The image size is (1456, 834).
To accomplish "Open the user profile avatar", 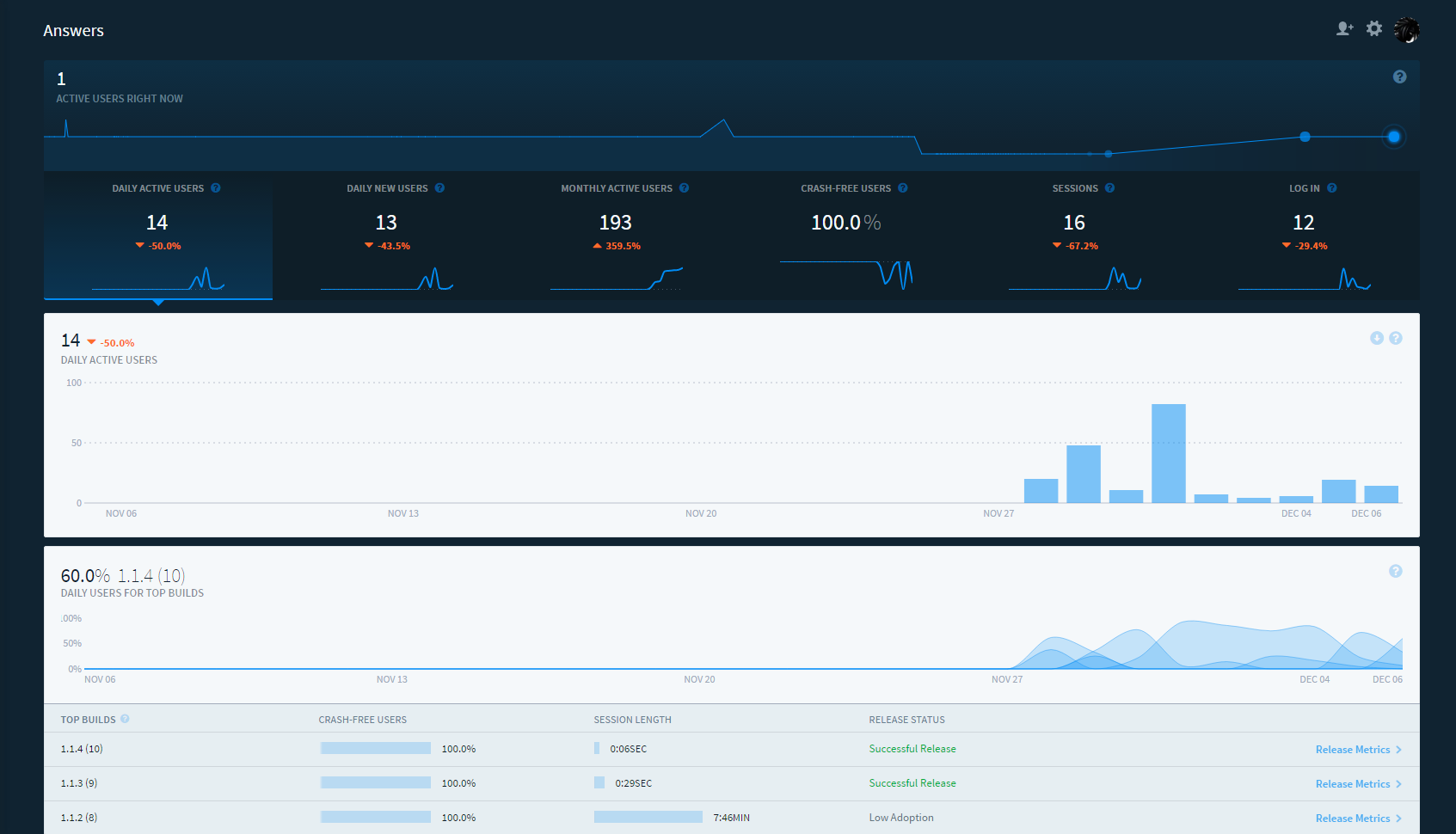I will (1406, 30).
